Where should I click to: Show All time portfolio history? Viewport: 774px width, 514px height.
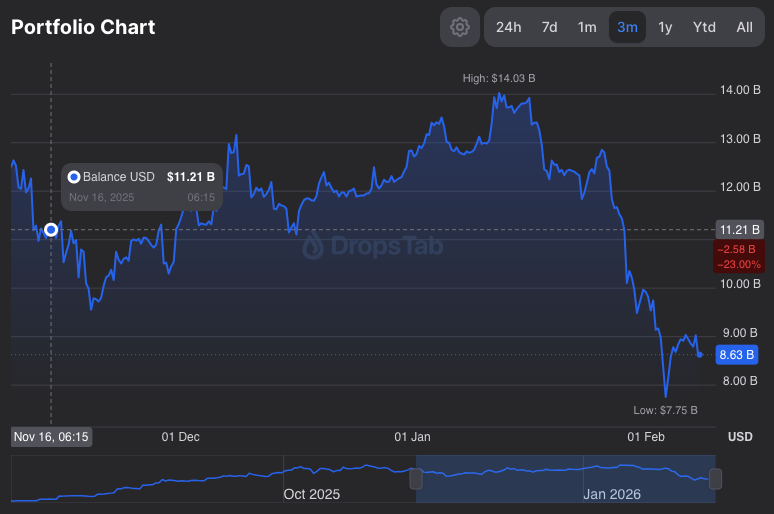point(744,27)
